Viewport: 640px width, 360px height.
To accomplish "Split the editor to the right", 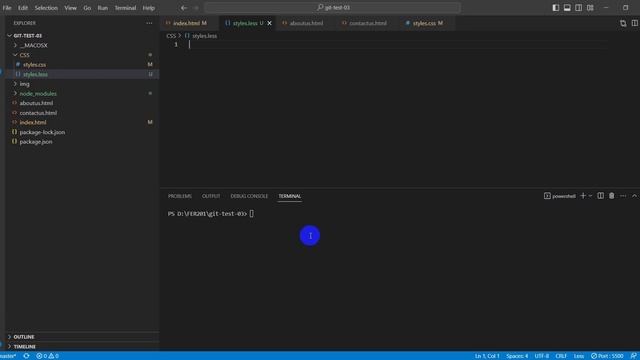I will 635,23.
